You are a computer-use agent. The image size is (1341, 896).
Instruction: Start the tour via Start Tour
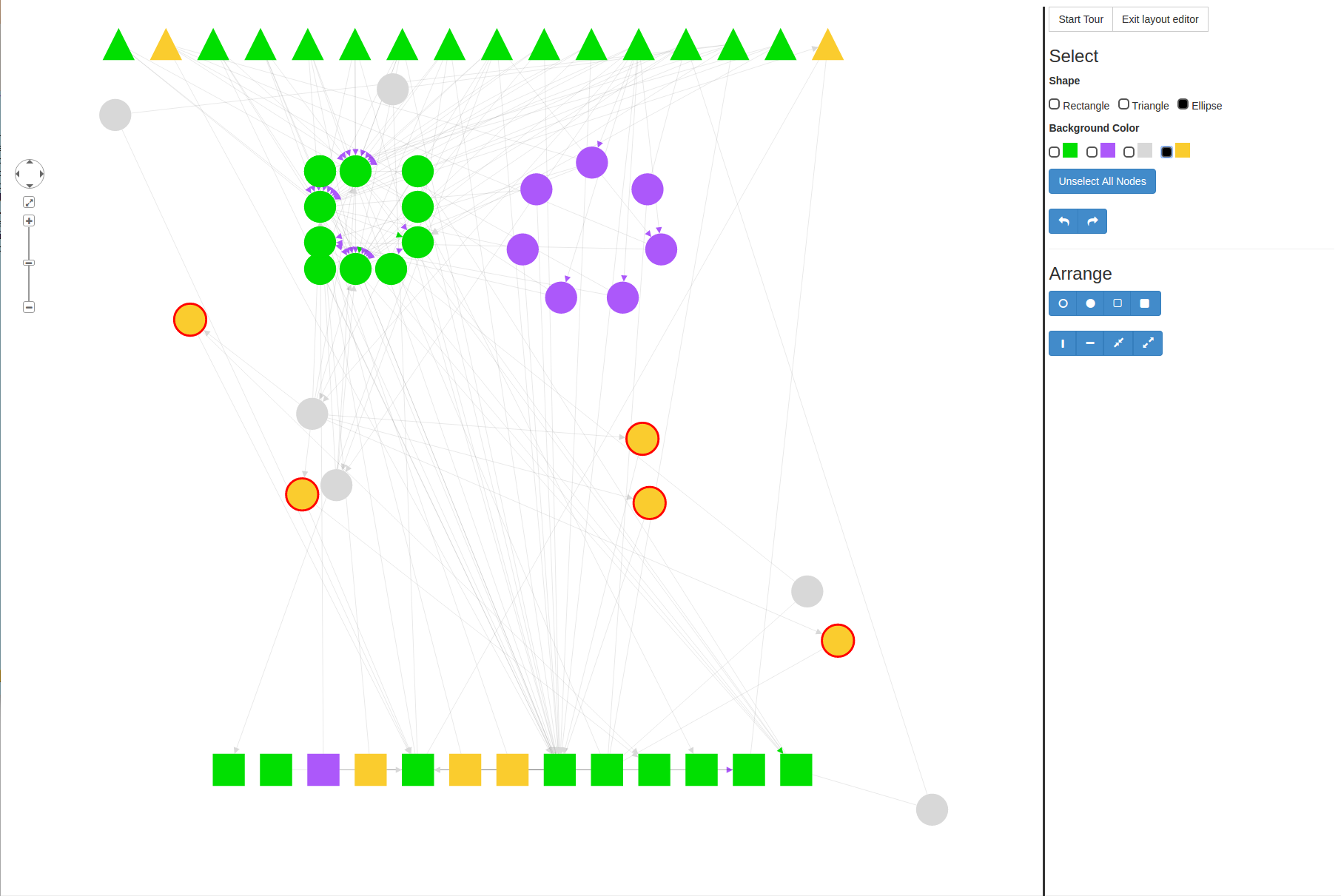click(x=1080, y=19)
